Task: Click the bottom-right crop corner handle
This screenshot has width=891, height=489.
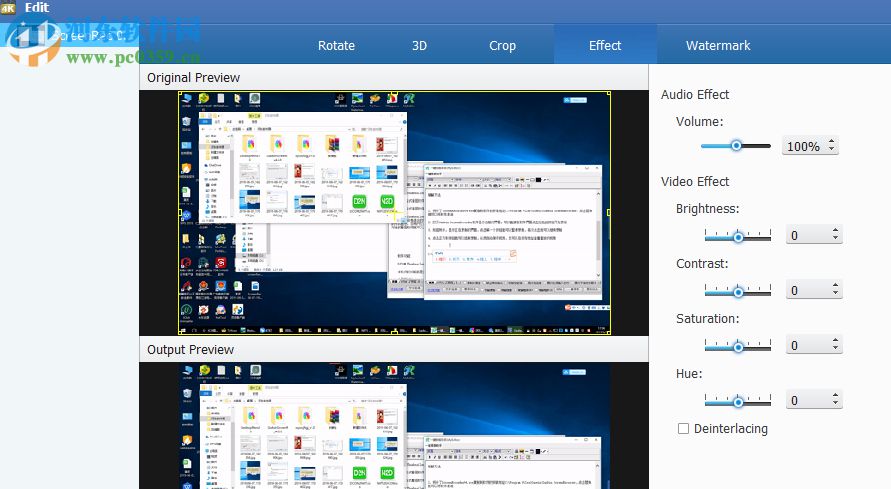Action: pyautogui.click(x=609, y=332)
